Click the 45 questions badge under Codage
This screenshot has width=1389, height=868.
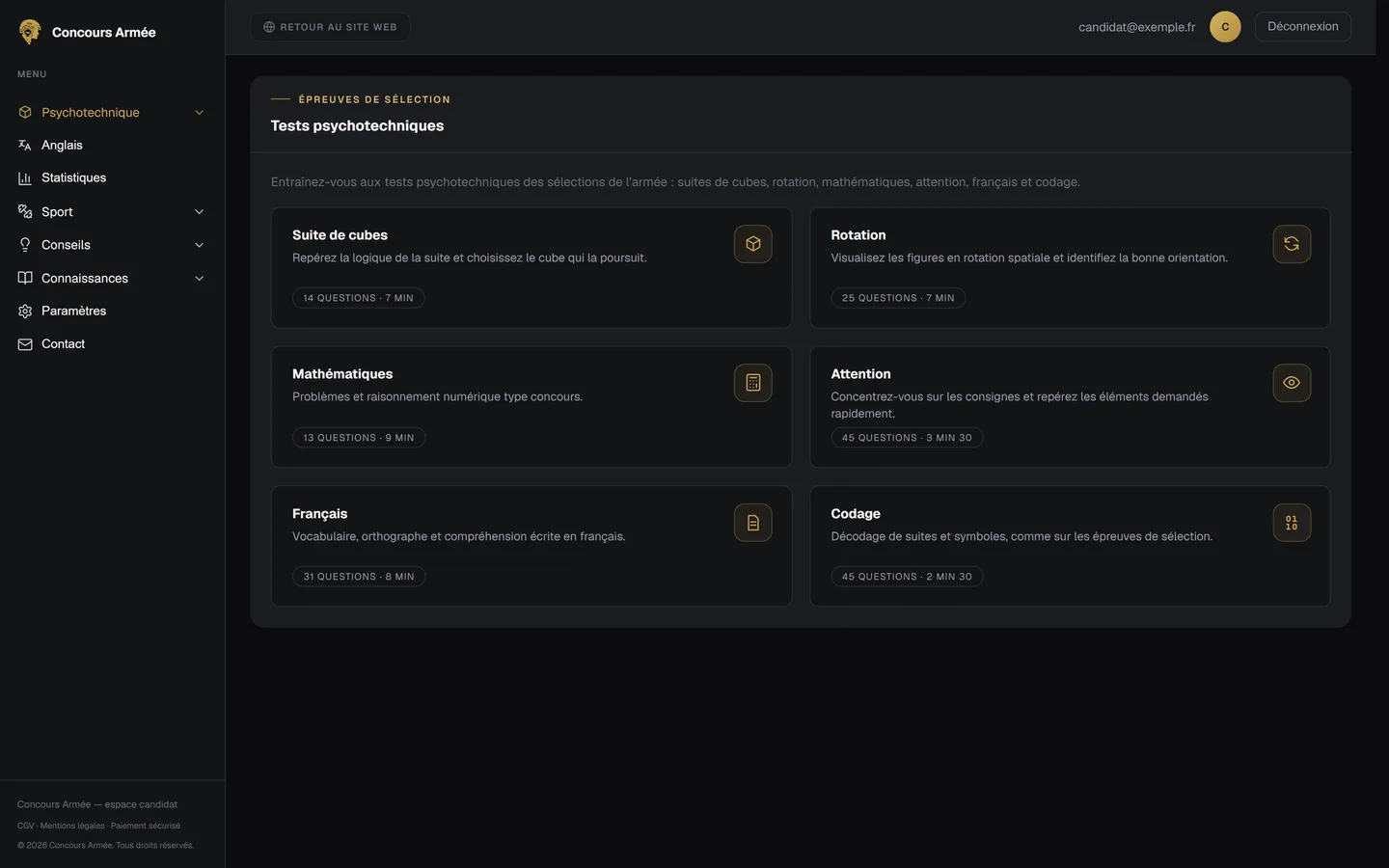(907, 577)
